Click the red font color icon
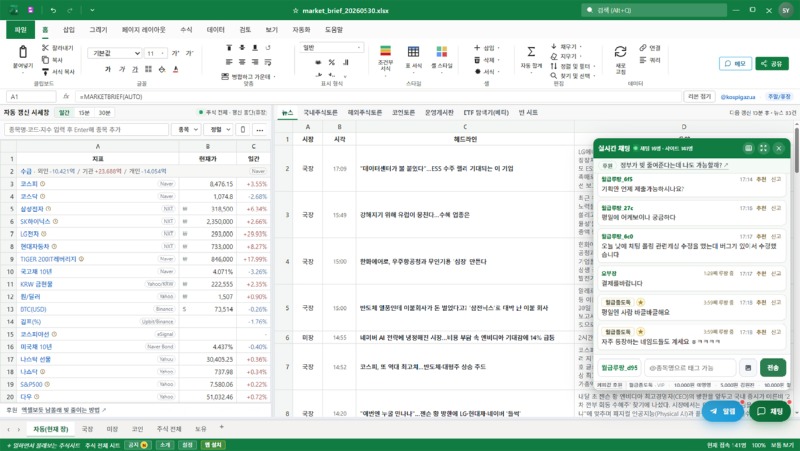Image resolution: width=800 pixels, height=451 pixels. (176, 69)
